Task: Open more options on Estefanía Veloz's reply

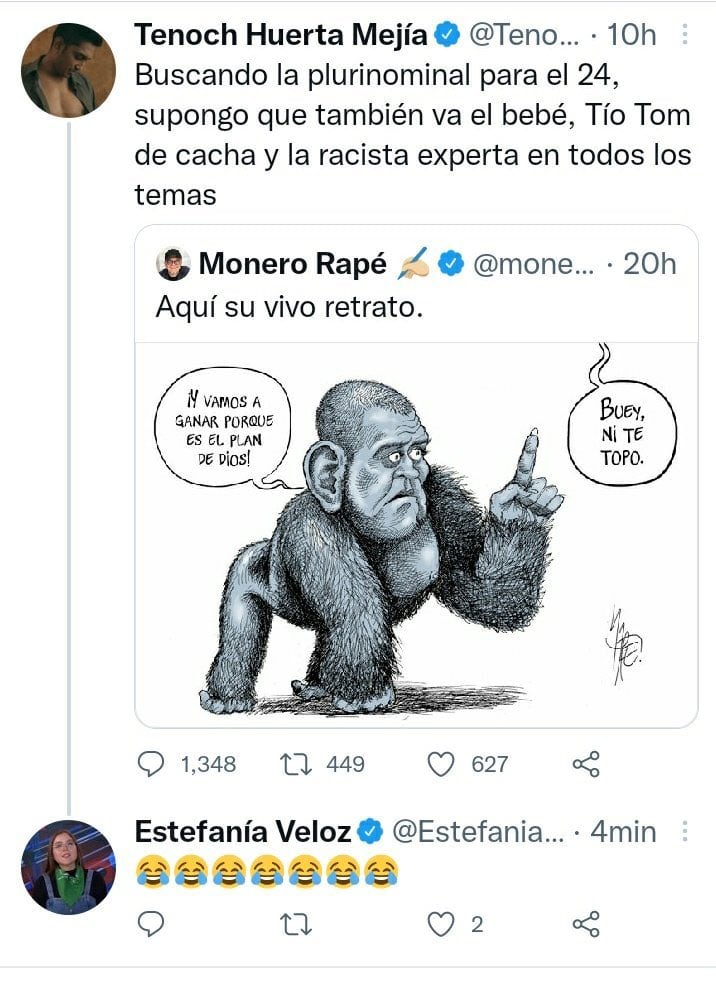Action: point(686,831)
